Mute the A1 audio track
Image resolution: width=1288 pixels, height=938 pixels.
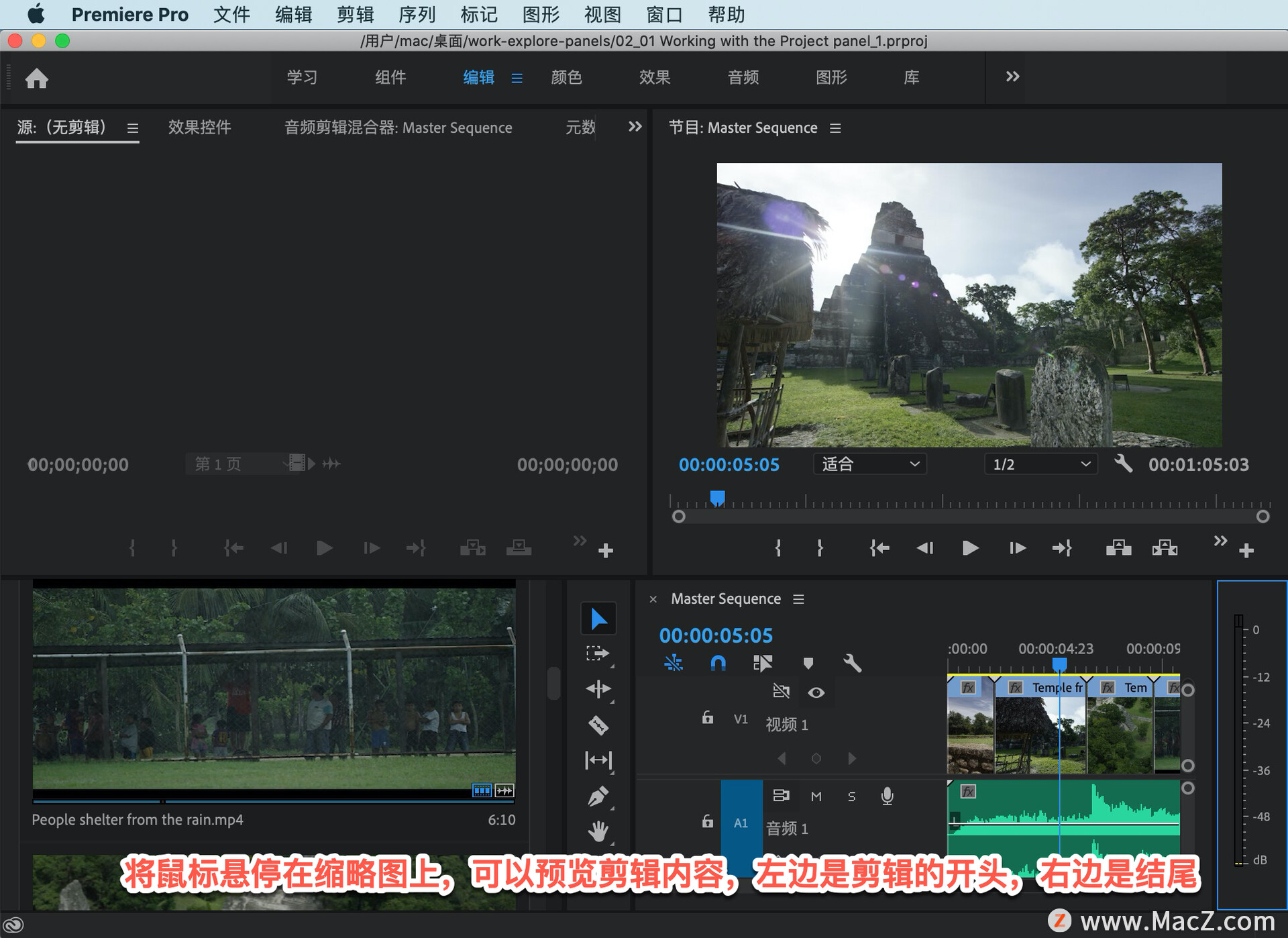816,796
